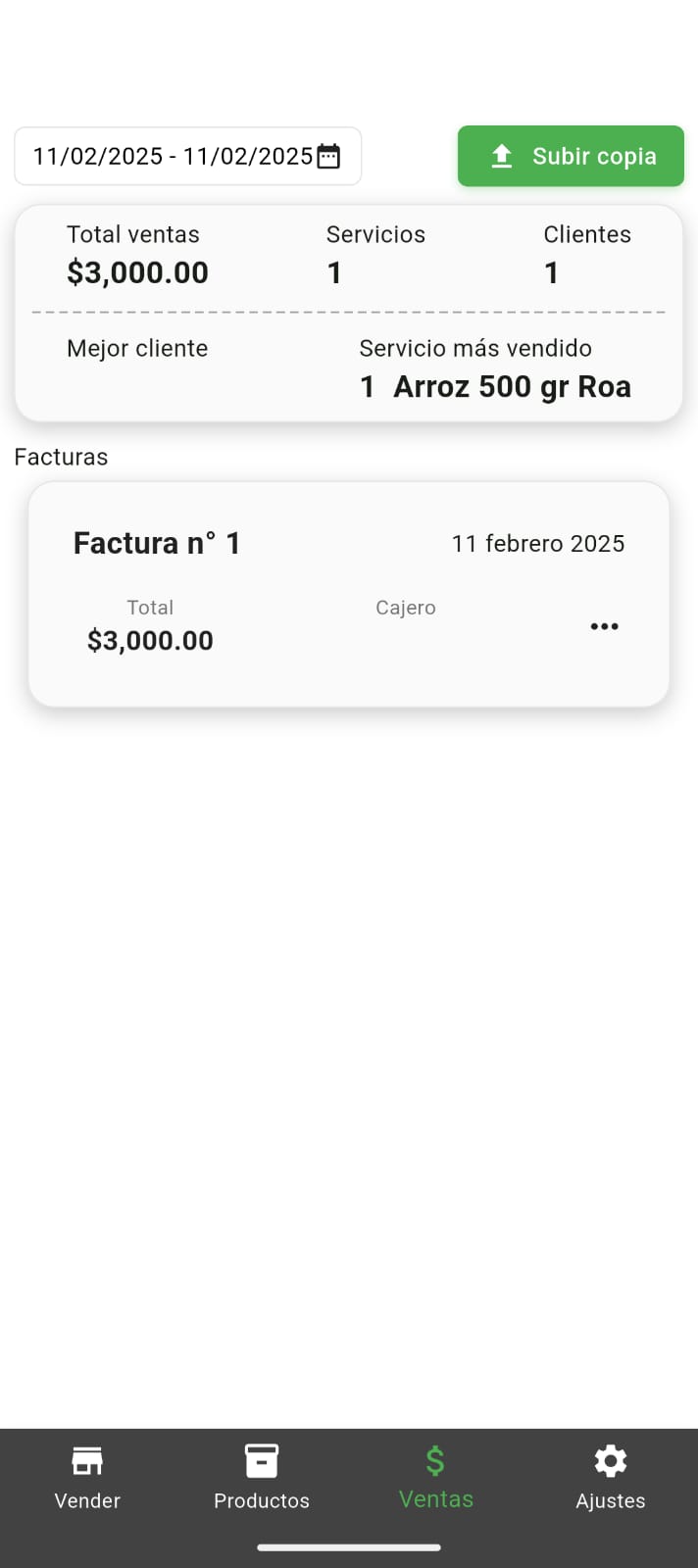This screenshot has height=1568, width=698.
Task: Click the Total ventas $3,000.00 amount
Action: (137, 272)
